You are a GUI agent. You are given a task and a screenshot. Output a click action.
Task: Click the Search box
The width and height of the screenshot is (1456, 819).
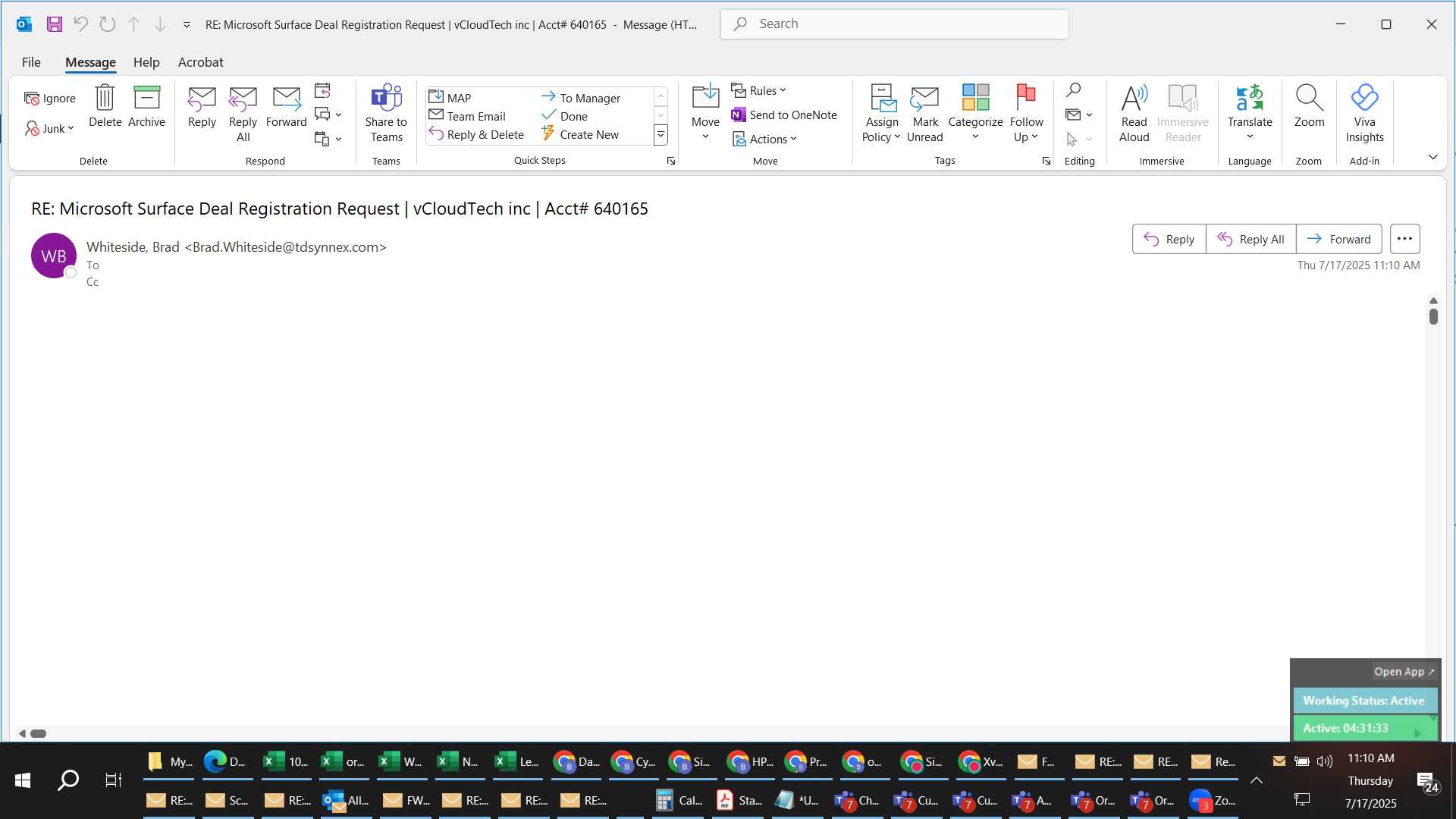pyautogui.click(x=894, y=24)
